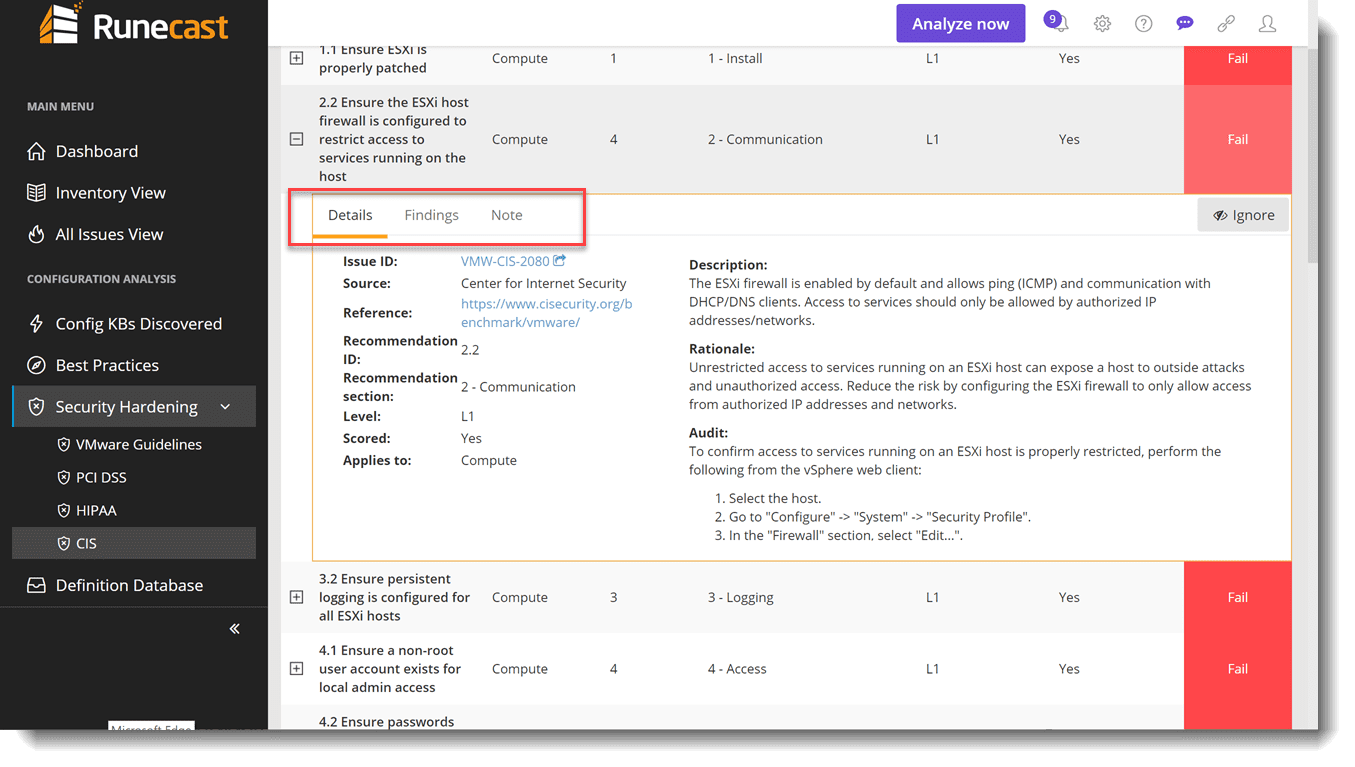Click the All Issues View flame icon
This screenshot has height=767, width=1355.
(36, 234)
